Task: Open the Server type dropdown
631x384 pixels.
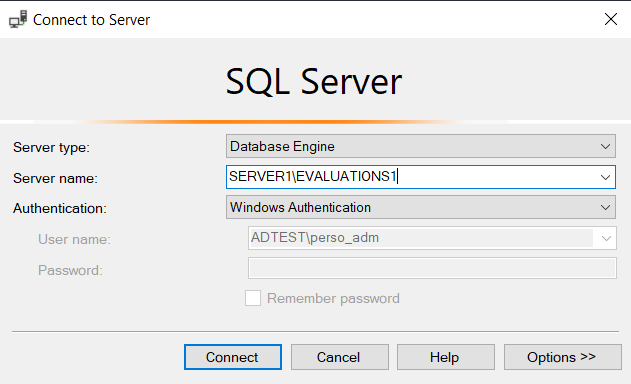Action: coord(421,146)
